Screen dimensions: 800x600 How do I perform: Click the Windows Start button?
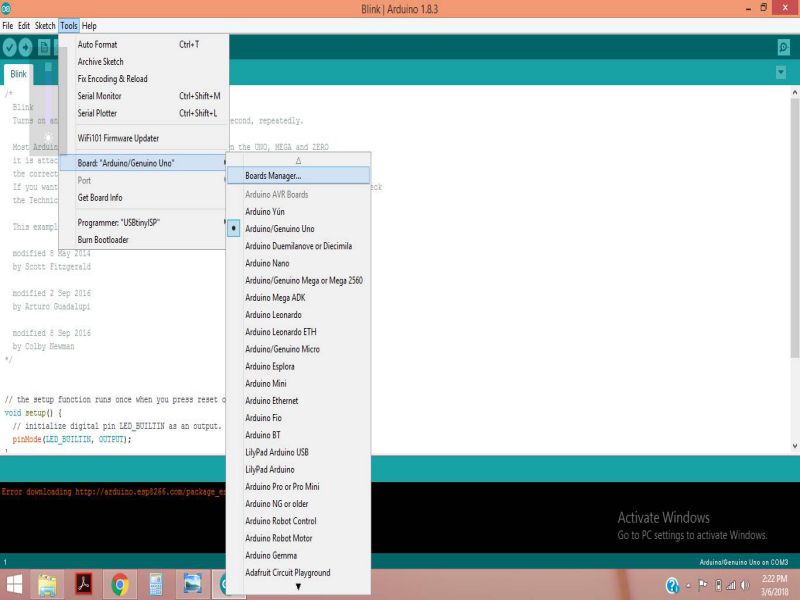14,585
